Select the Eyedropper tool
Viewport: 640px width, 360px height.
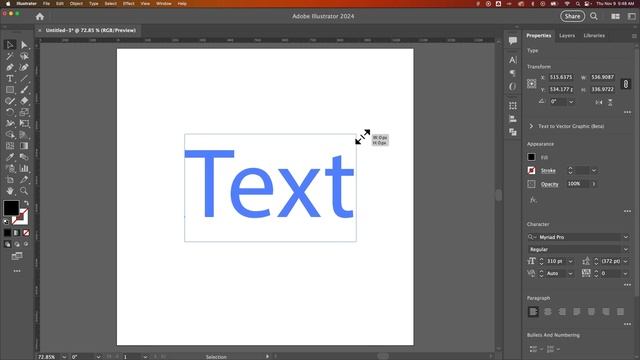point(10,157)
